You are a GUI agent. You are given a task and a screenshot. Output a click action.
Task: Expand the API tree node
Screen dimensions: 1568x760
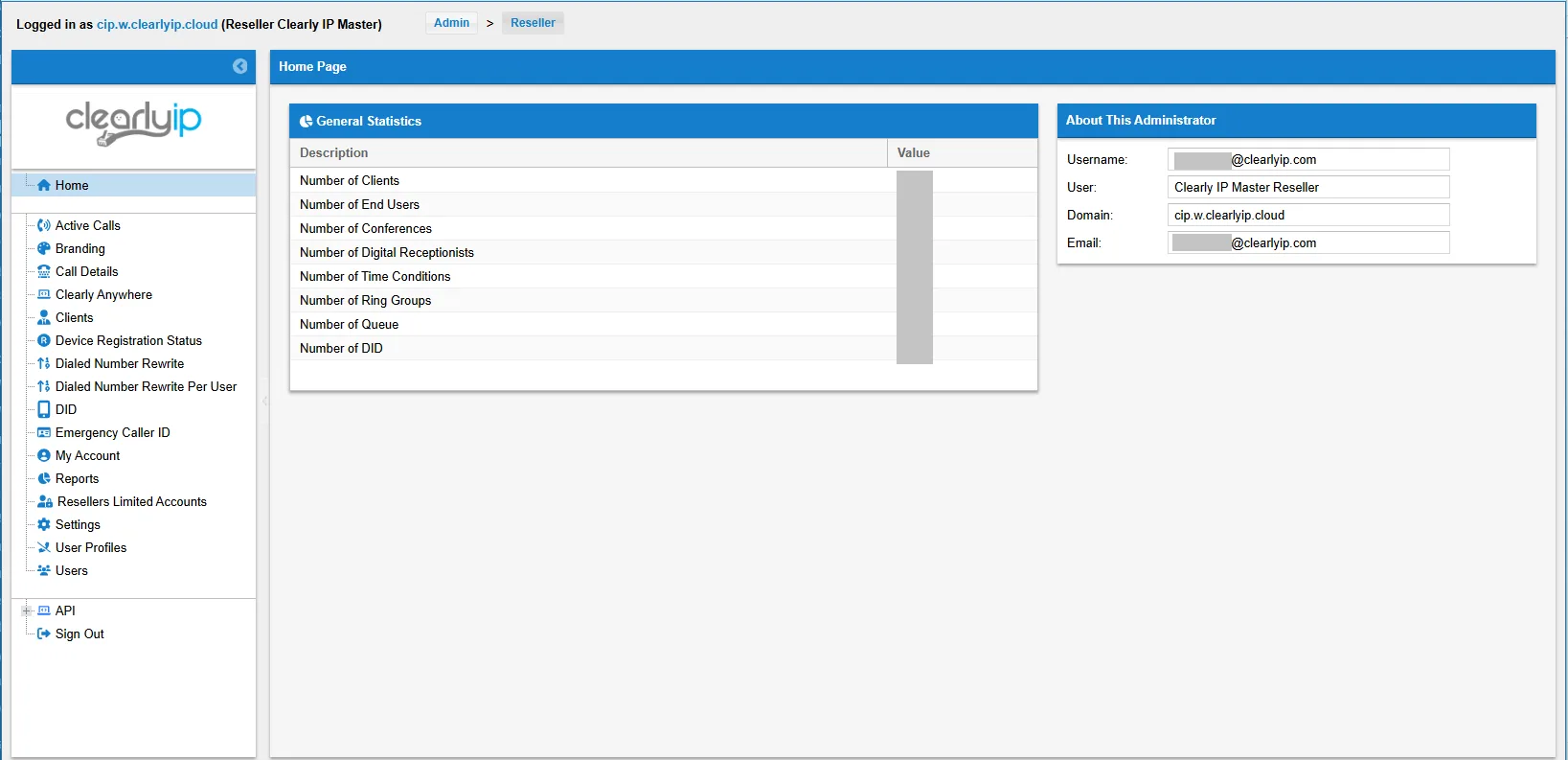point(27,610)
